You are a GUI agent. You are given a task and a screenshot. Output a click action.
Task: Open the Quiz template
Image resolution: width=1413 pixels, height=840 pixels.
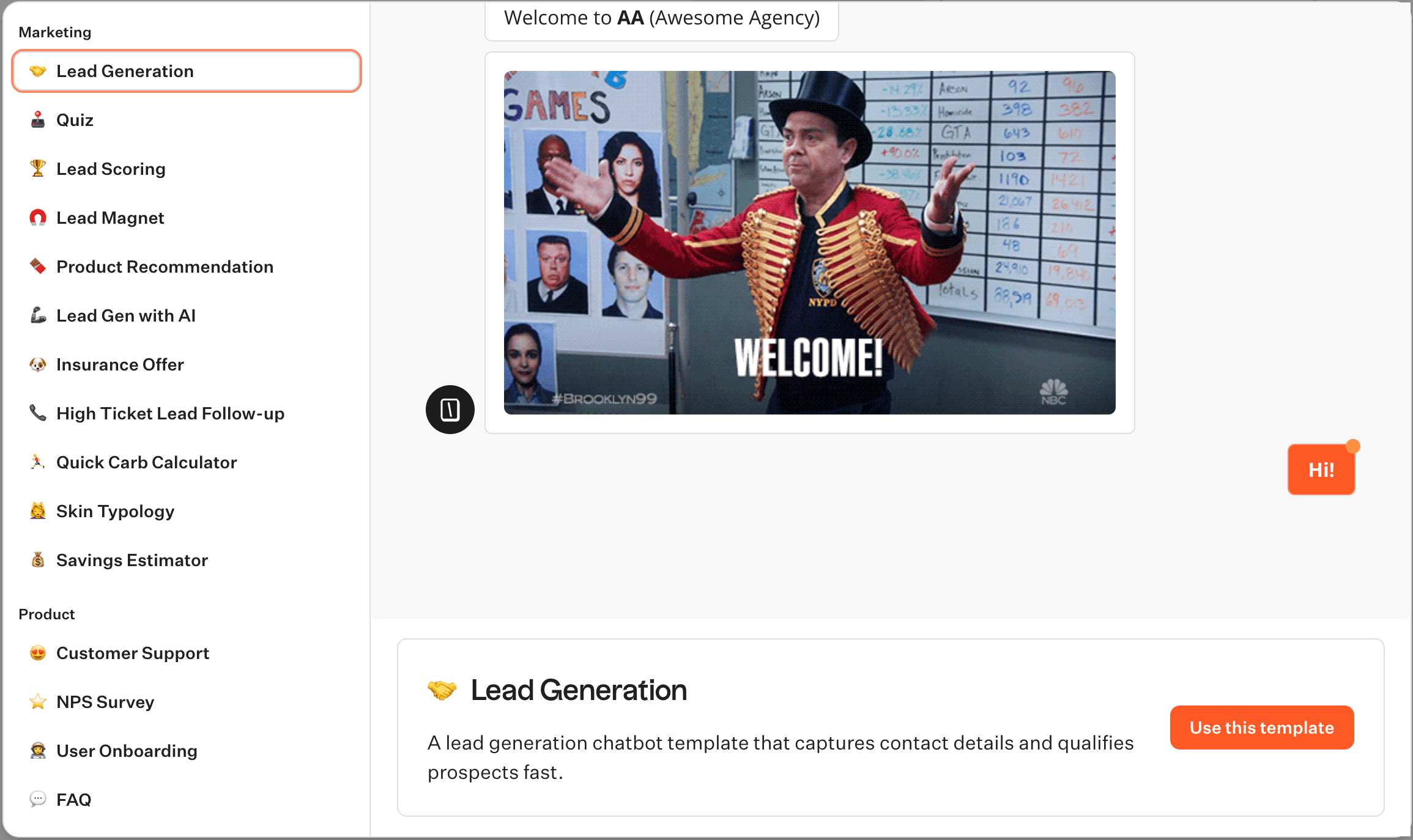pyautogui.click(x=187, y=120)
